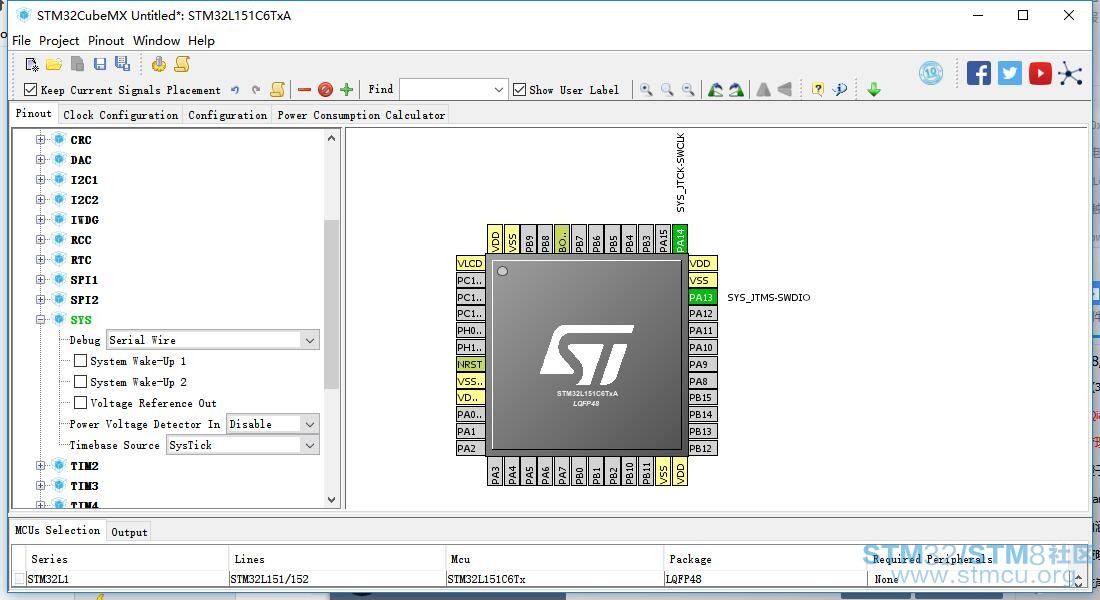This screenshot has width=1100, height=600.
Task: Expand the CRC tree node
Action: (41, 140)
